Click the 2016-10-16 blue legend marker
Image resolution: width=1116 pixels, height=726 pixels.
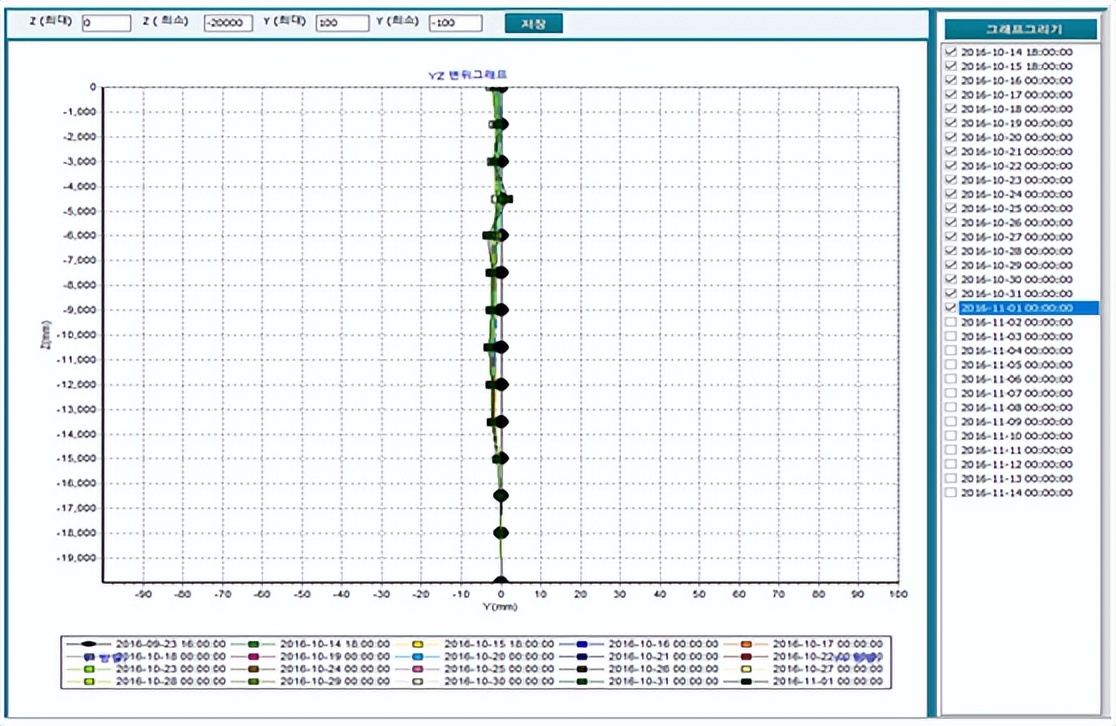pos(581,644)
